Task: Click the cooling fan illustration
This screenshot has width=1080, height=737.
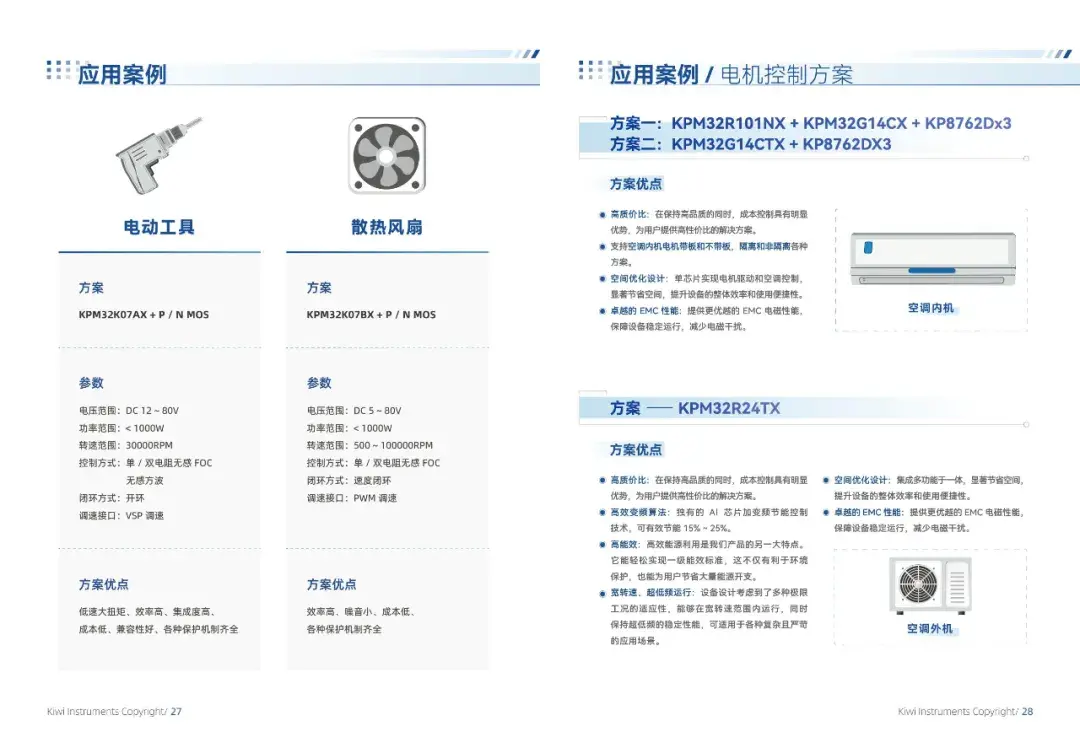Action: pyautogui.click(x=387, y=155)
